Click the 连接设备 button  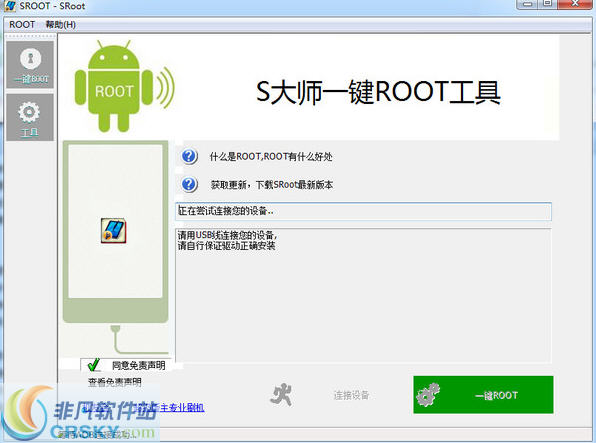(352, 395)
